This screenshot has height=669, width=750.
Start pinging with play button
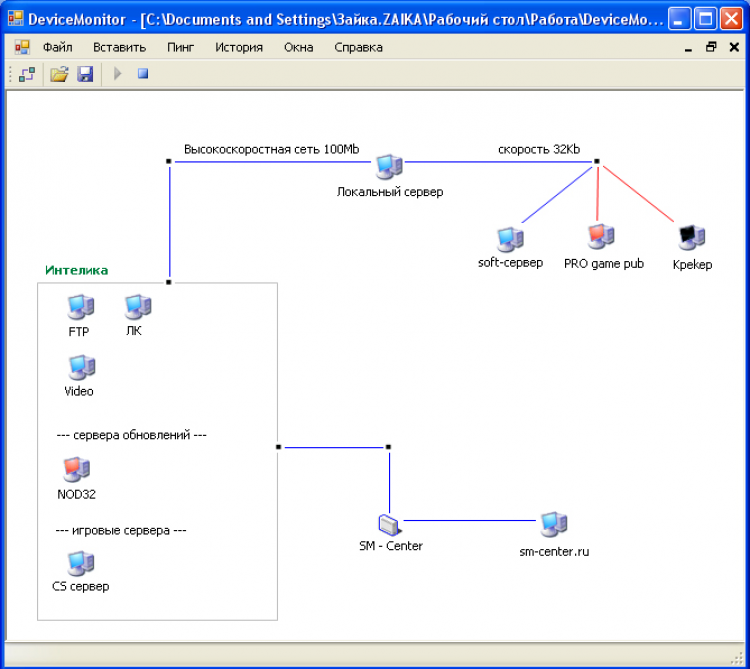coord(118,74)
